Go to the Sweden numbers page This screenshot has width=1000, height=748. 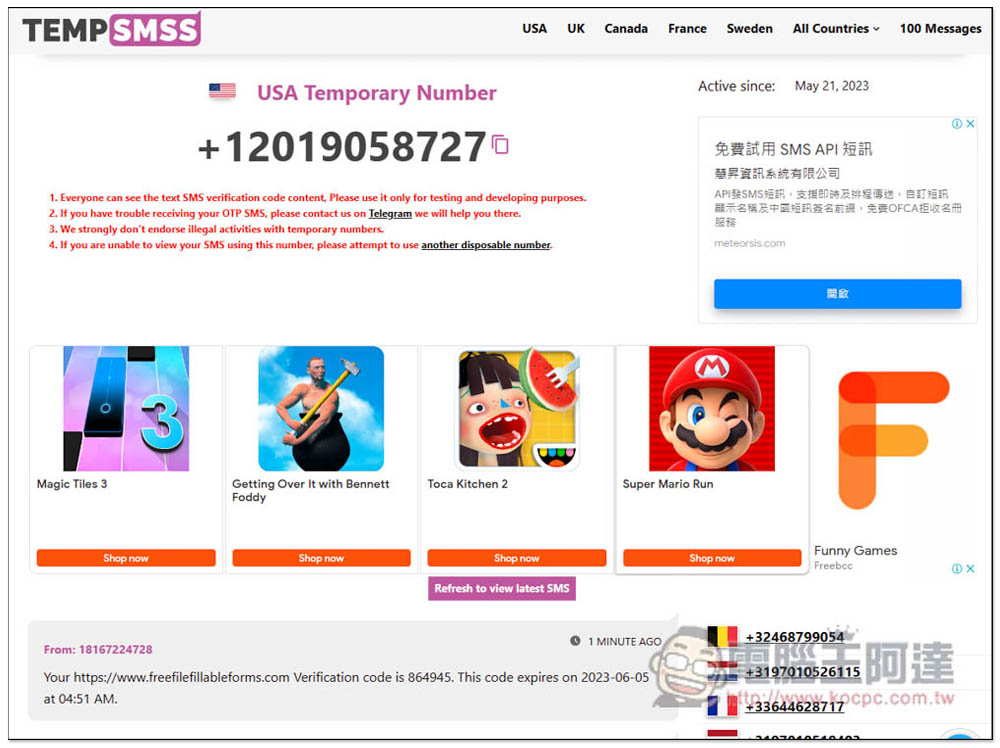point(749,29)
